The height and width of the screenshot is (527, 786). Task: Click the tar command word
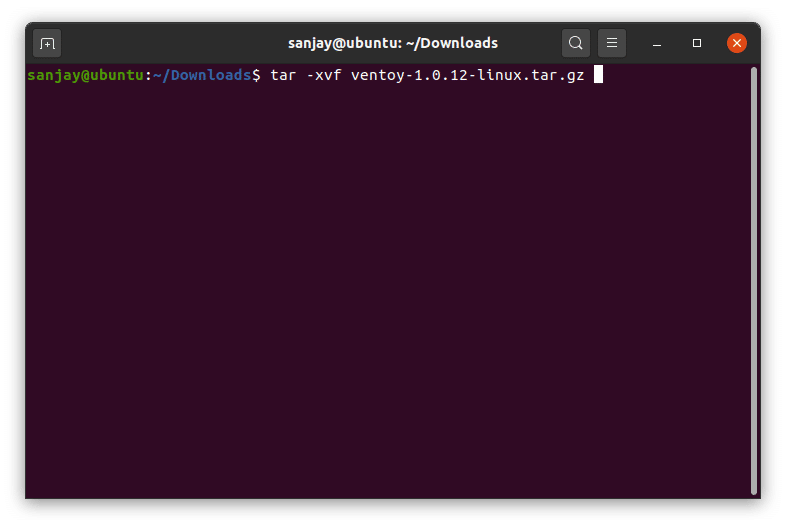click(282, 75)
